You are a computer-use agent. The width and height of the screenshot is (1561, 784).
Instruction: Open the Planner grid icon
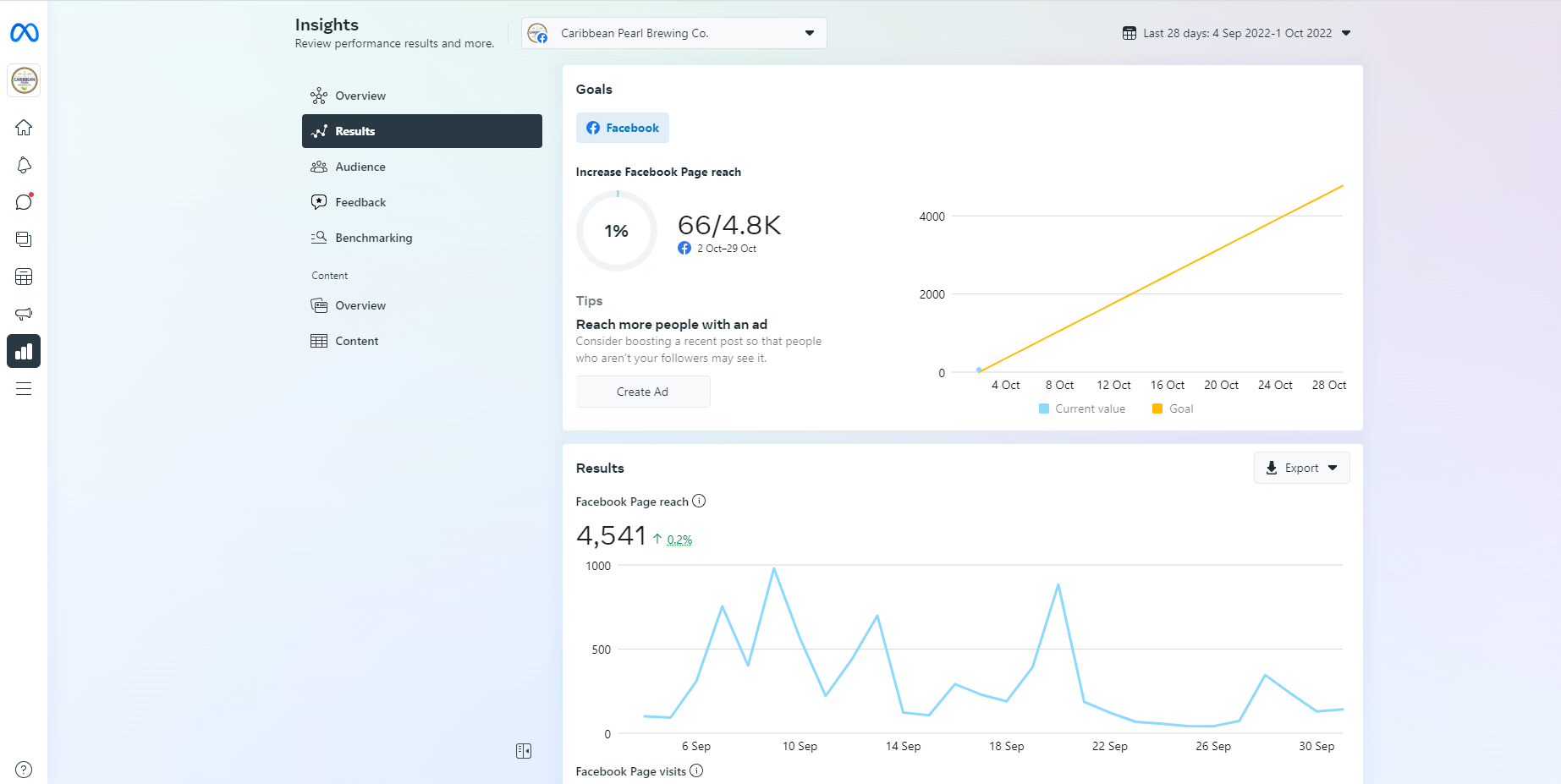click(x=24, y=277)
